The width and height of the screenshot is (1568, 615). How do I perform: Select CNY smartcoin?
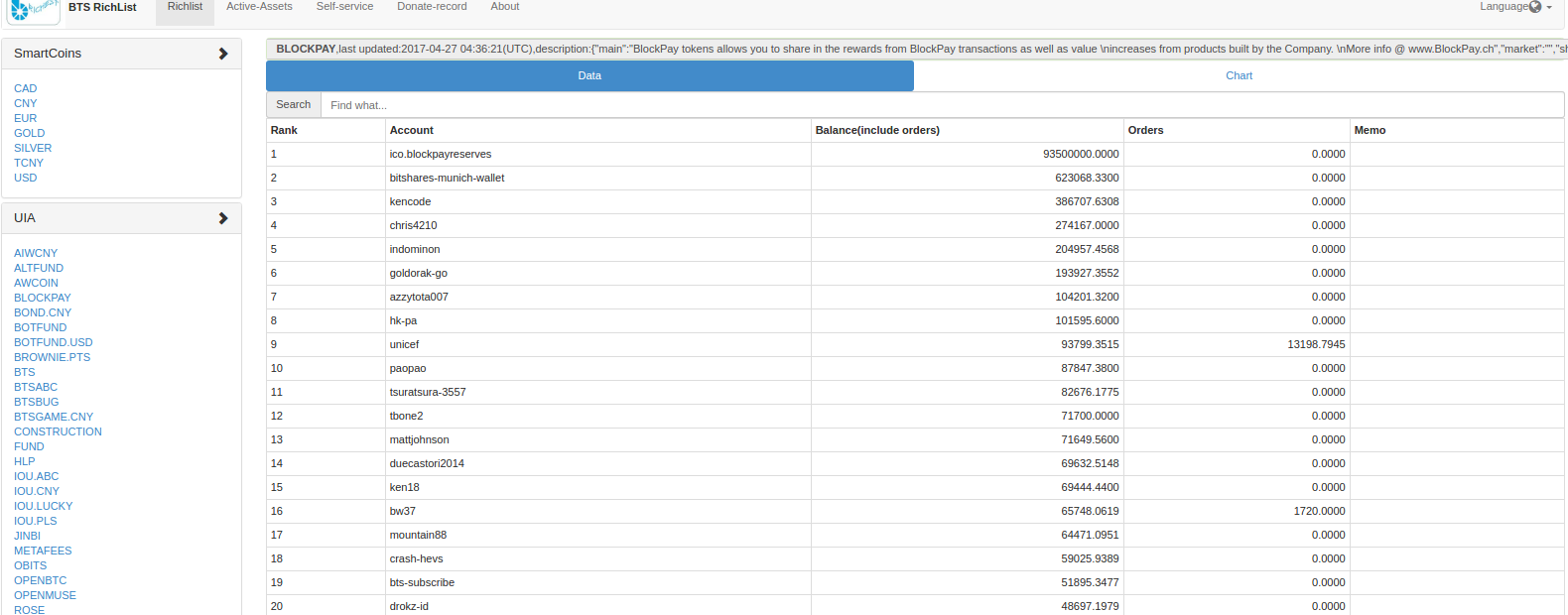[25, 103]
